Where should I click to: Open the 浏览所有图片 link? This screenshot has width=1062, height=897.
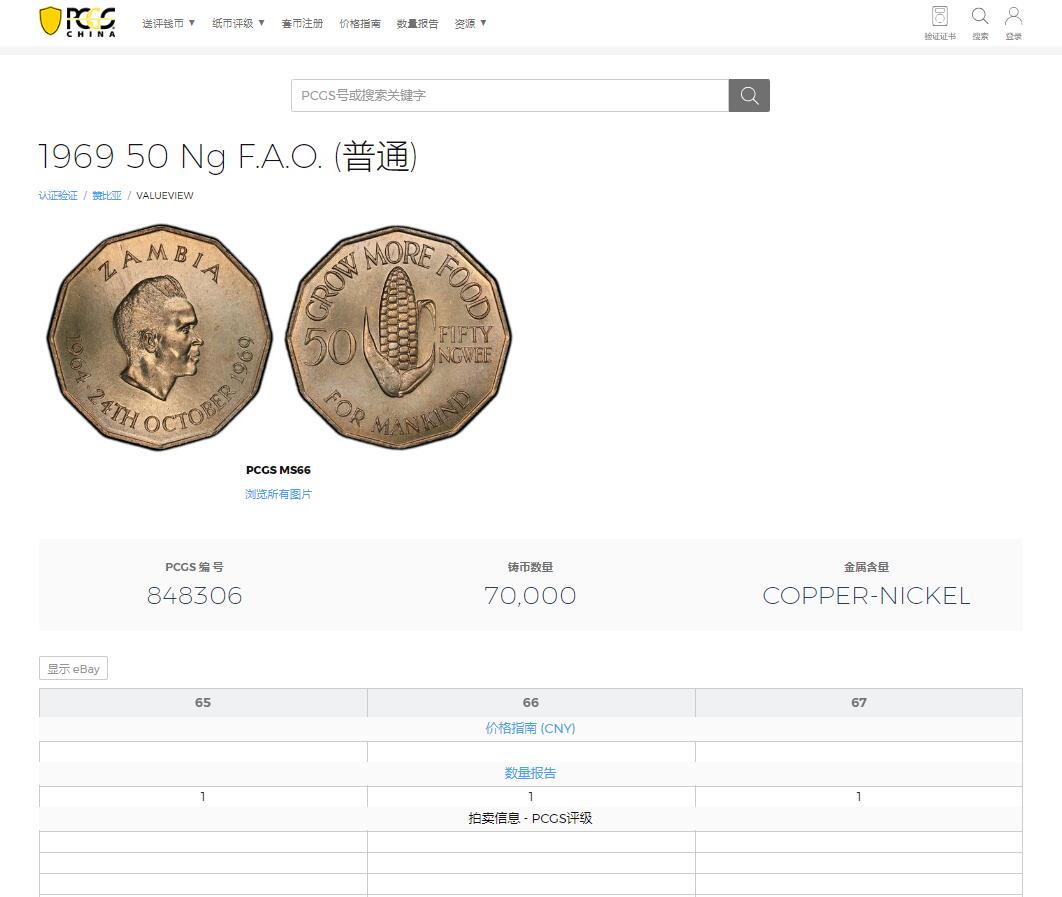coord(278,494)
